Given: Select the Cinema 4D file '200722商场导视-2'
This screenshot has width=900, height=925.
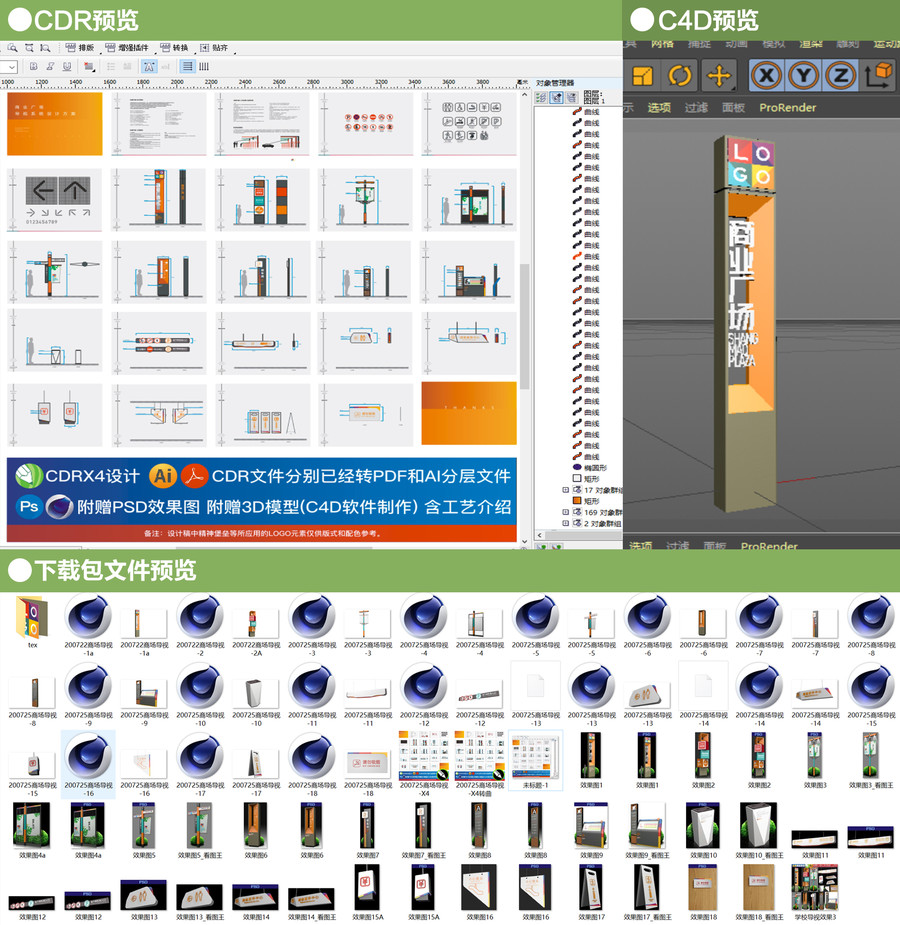Looking at the screenshot, I should [201, 625].
